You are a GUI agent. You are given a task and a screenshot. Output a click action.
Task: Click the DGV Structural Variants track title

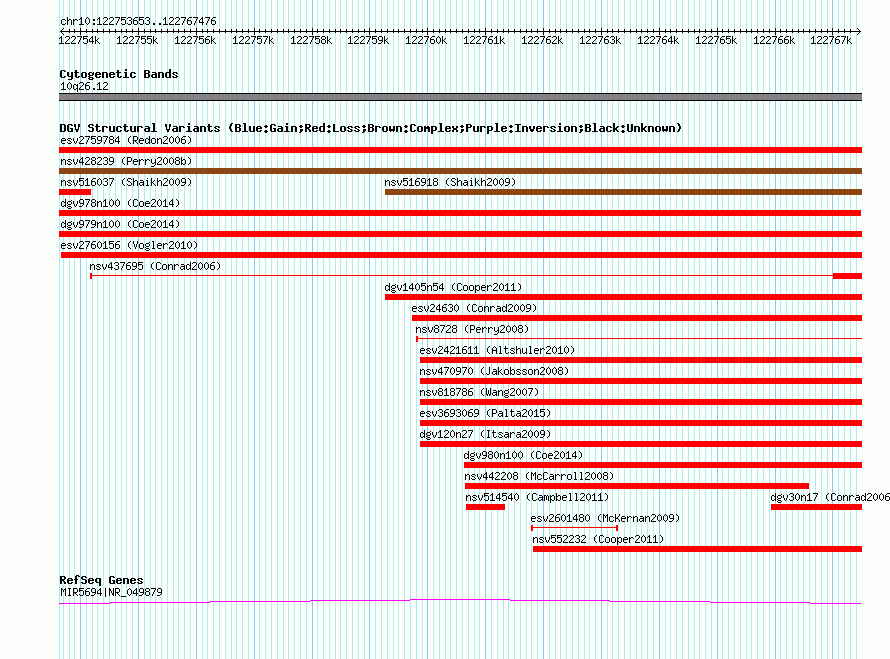click(371, 128)
